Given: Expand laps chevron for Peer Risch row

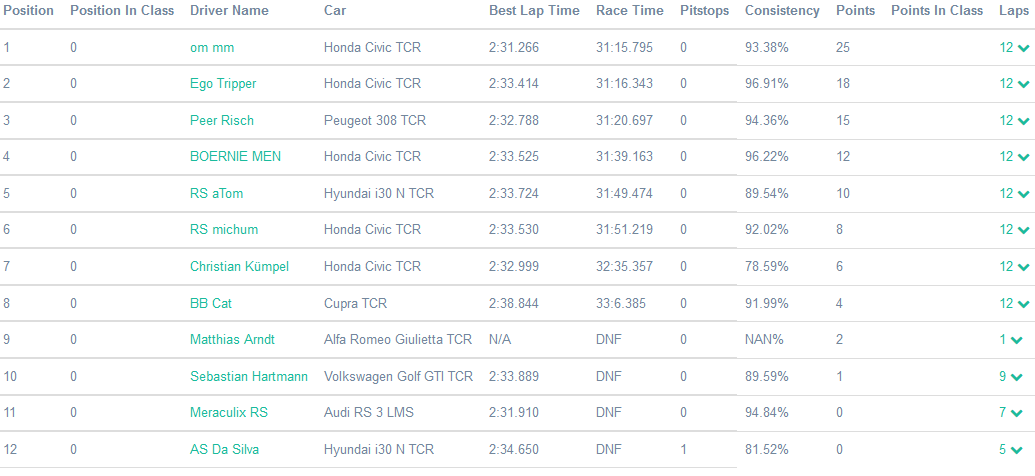Looking at the screenshot, I should [x=1023, y=121].
